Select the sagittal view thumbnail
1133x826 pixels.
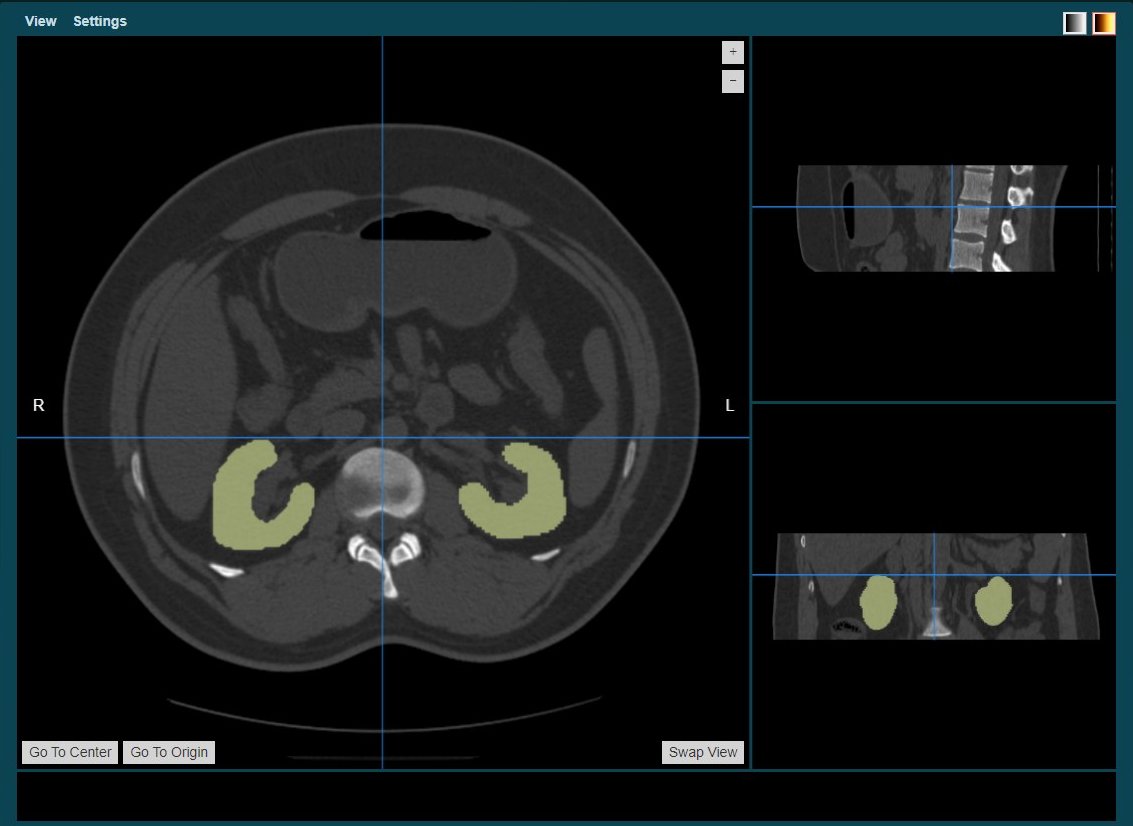tap(932, 218)
